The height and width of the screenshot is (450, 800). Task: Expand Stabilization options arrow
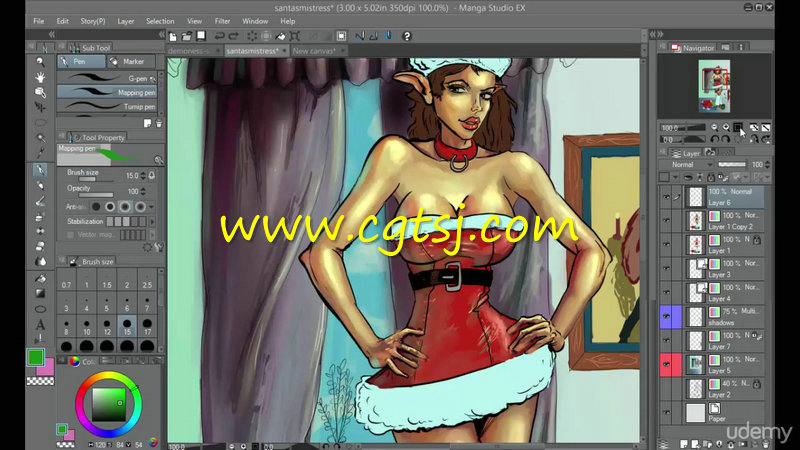coord(152,222)
